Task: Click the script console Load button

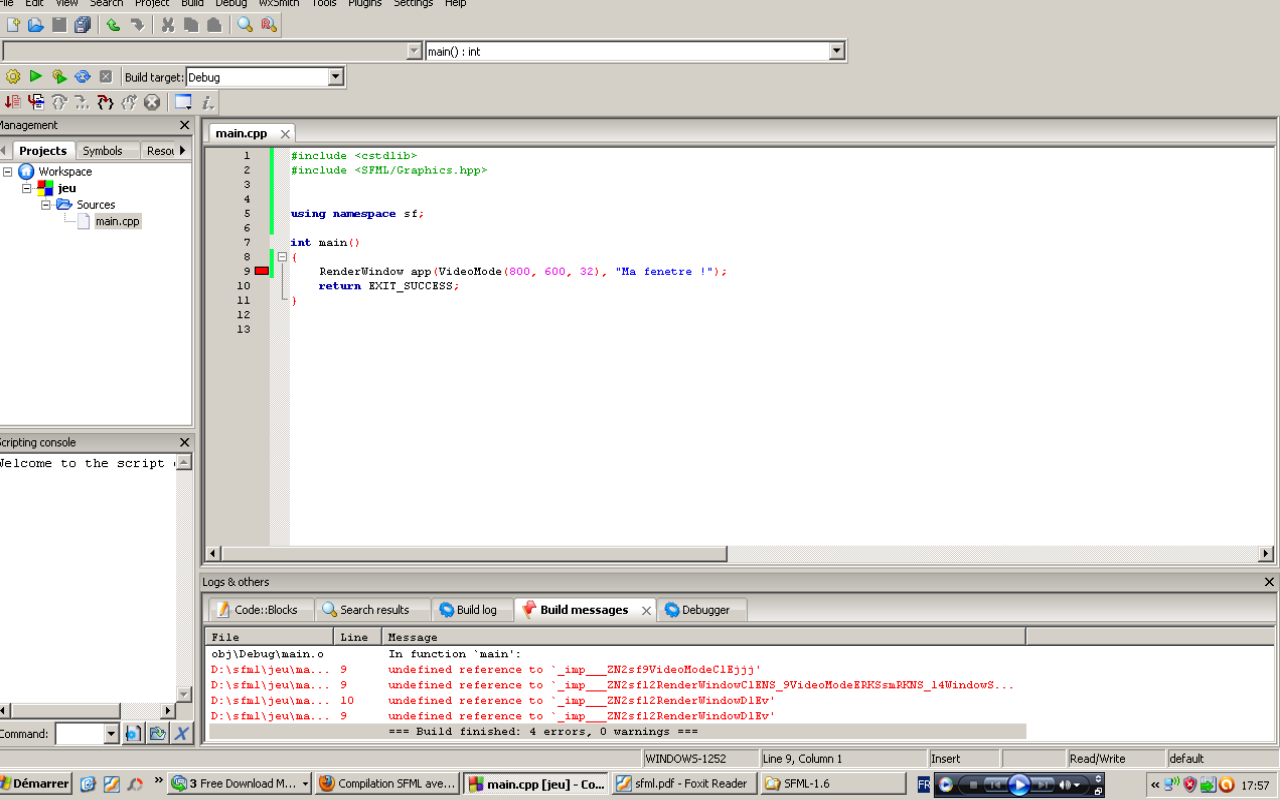Action: pos(157,734)
